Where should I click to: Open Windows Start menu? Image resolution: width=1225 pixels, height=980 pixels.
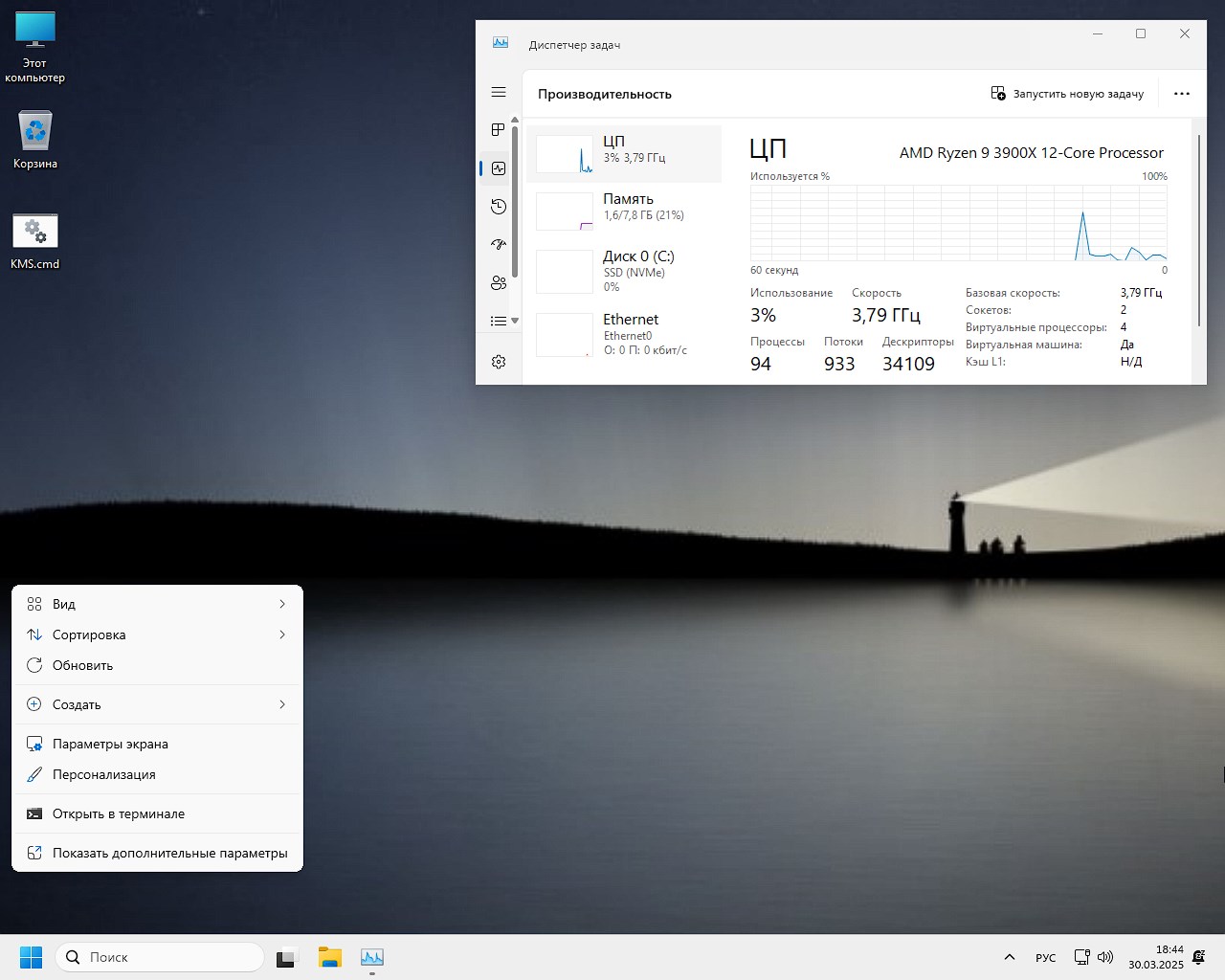(x=31, y=957)
